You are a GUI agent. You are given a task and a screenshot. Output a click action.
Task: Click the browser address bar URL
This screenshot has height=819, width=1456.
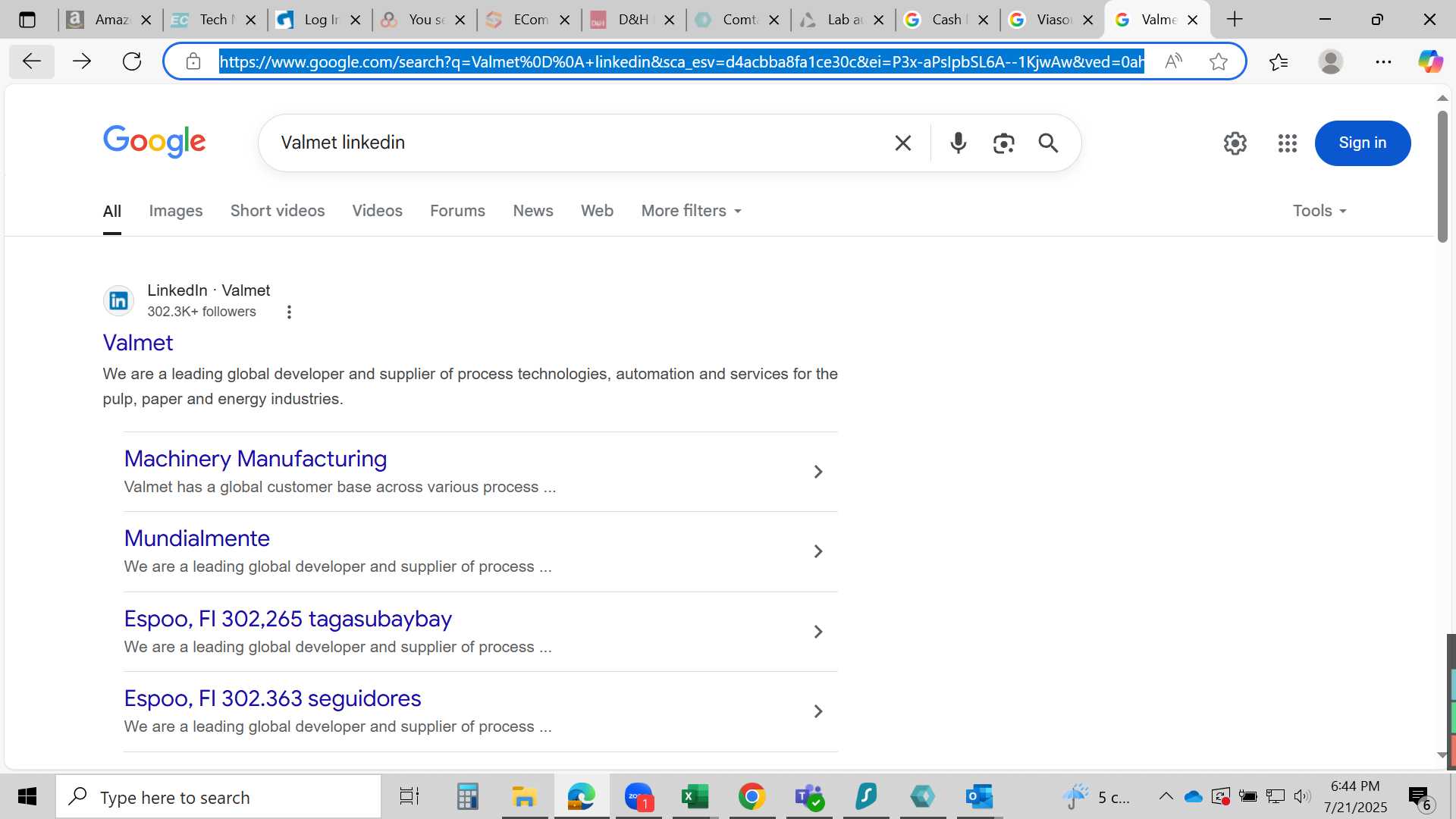(681, 61)
